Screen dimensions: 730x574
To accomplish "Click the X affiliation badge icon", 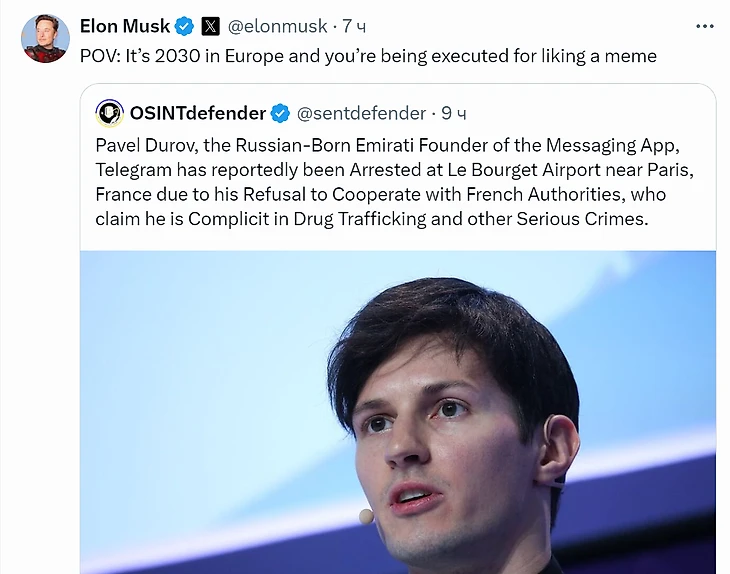I will point(210,26).
